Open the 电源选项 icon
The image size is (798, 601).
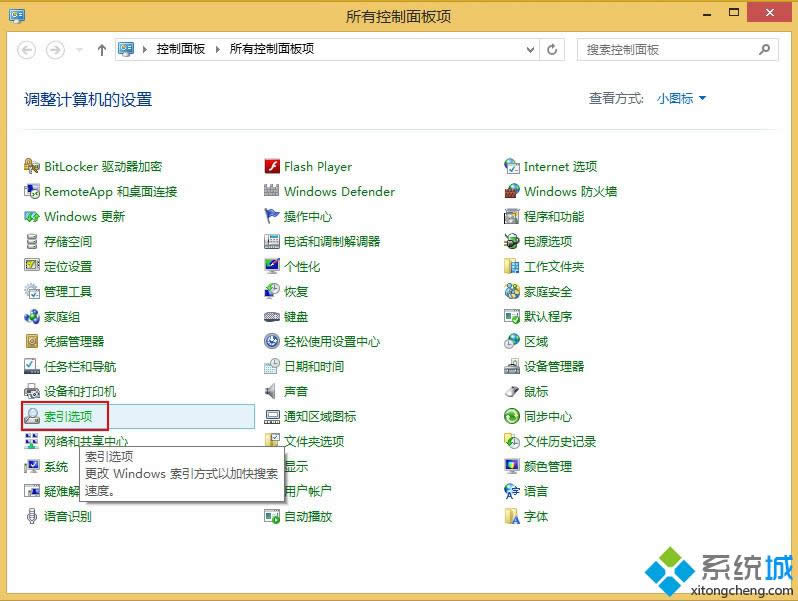coord(511,241)
